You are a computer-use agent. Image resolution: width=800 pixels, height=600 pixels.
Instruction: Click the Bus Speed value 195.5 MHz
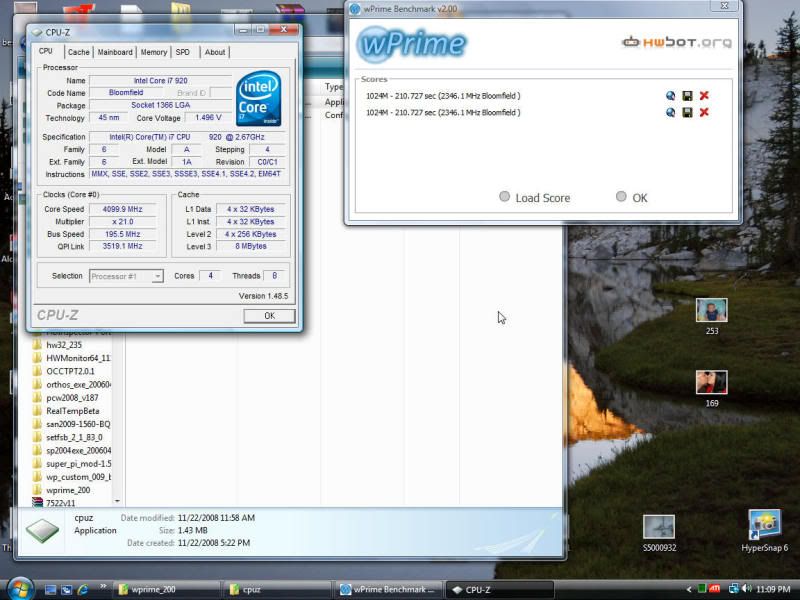coord(122,234)
